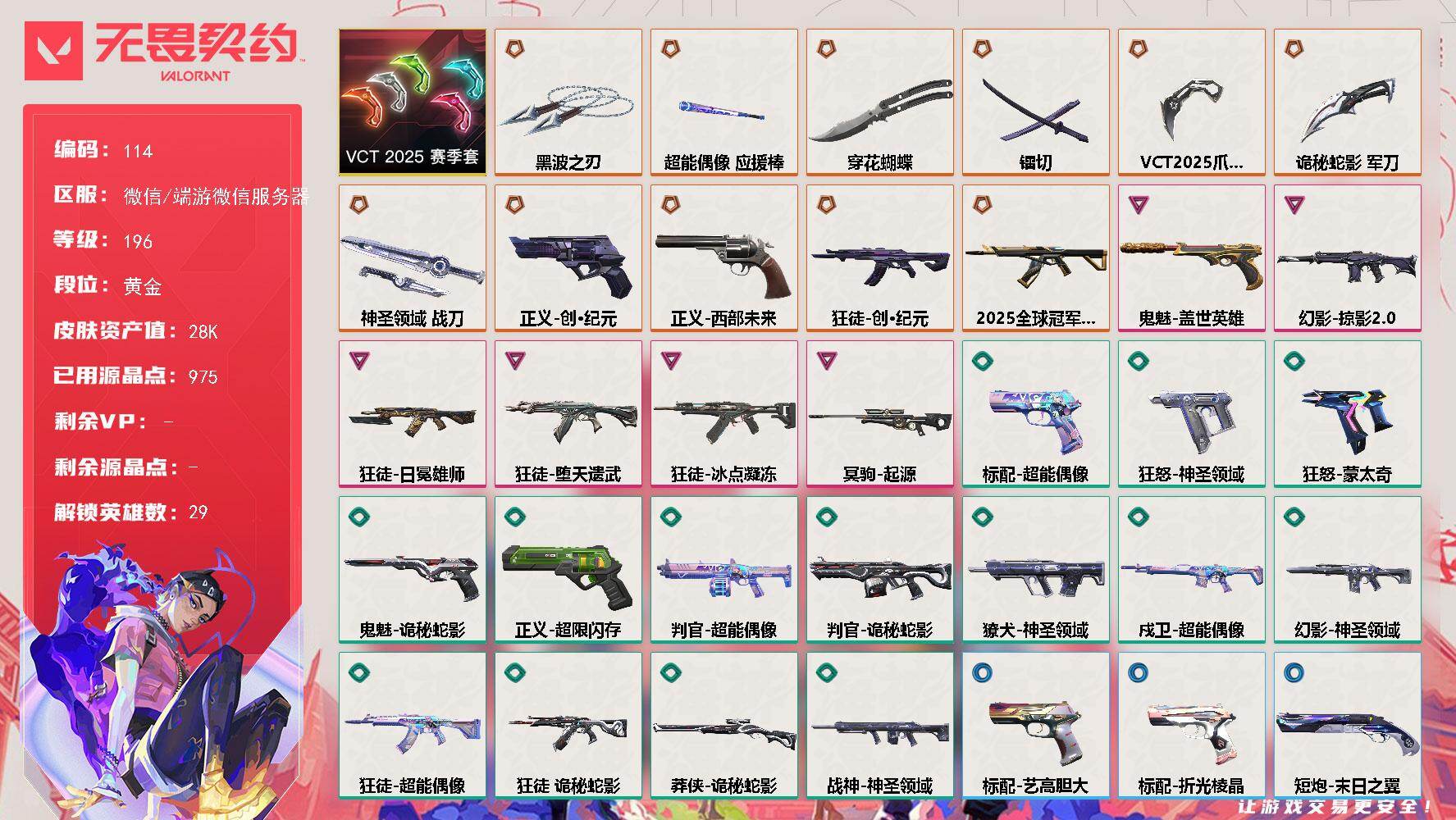Select the VCT 2025 赛季套 thumbnail
The height and width of the screenshot is (820, 1456).
pos(413,102)
